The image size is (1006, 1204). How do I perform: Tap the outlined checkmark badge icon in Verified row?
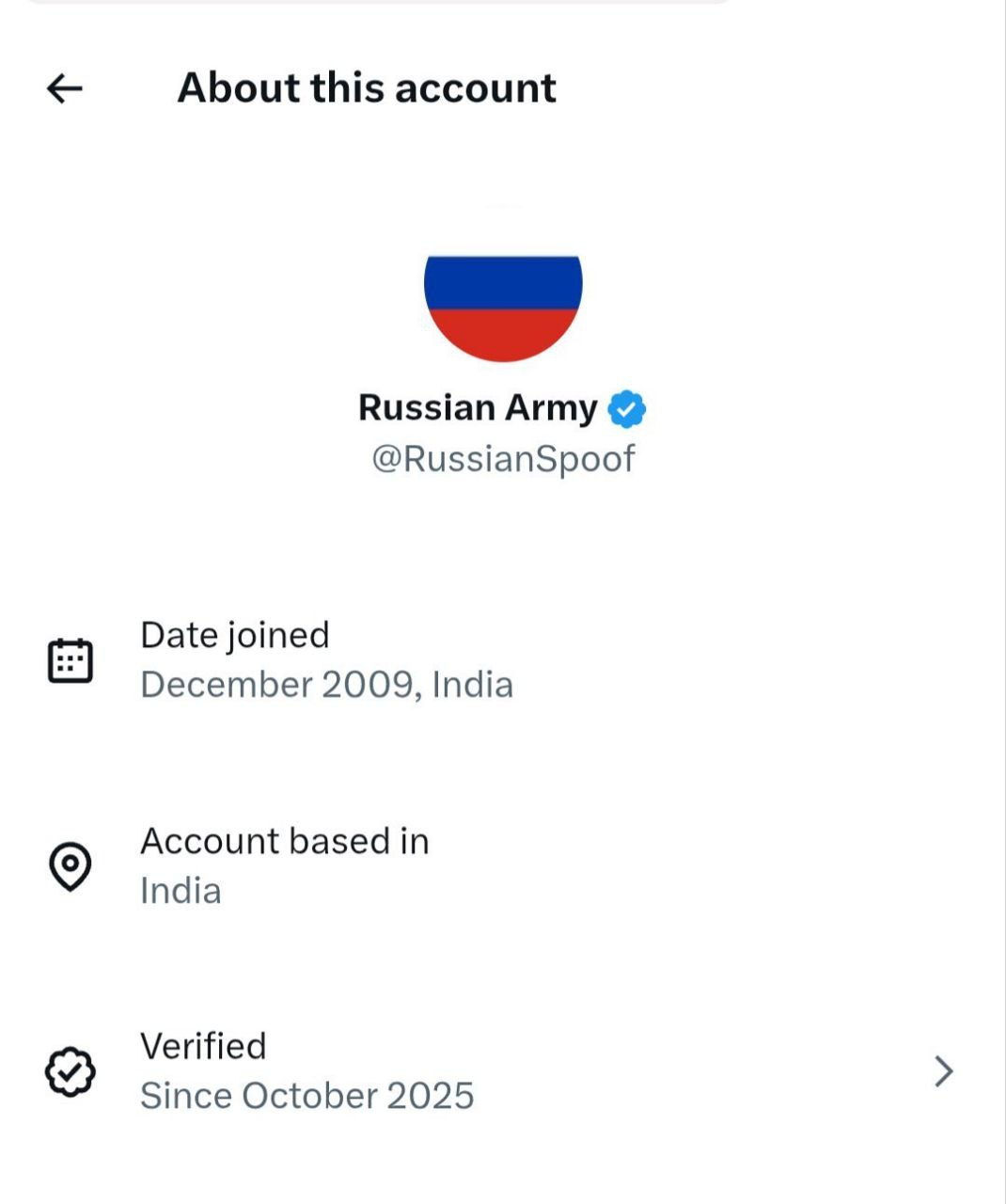[x=71, y=1071]
